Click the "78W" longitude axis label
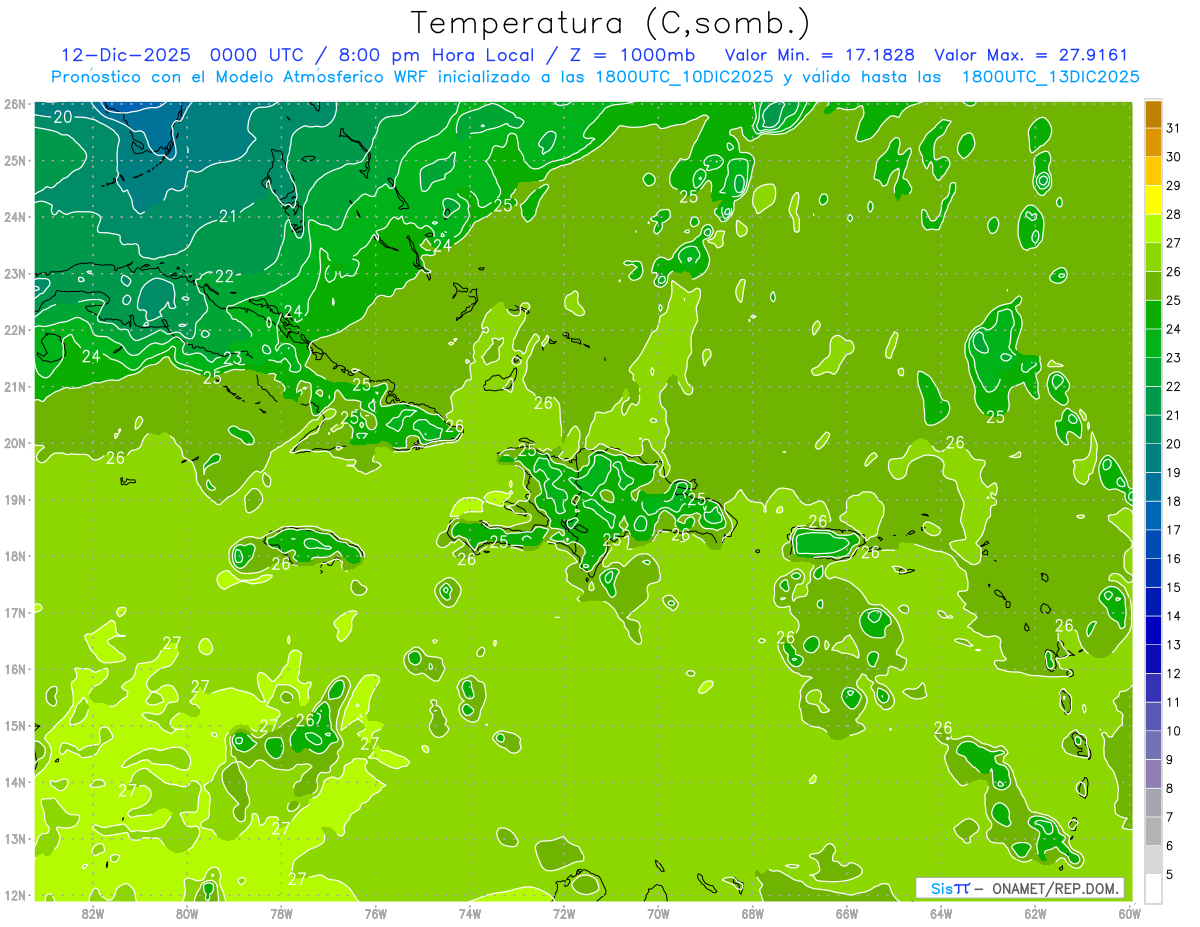This screenshot has width=1200, height=927. [281, 913]
